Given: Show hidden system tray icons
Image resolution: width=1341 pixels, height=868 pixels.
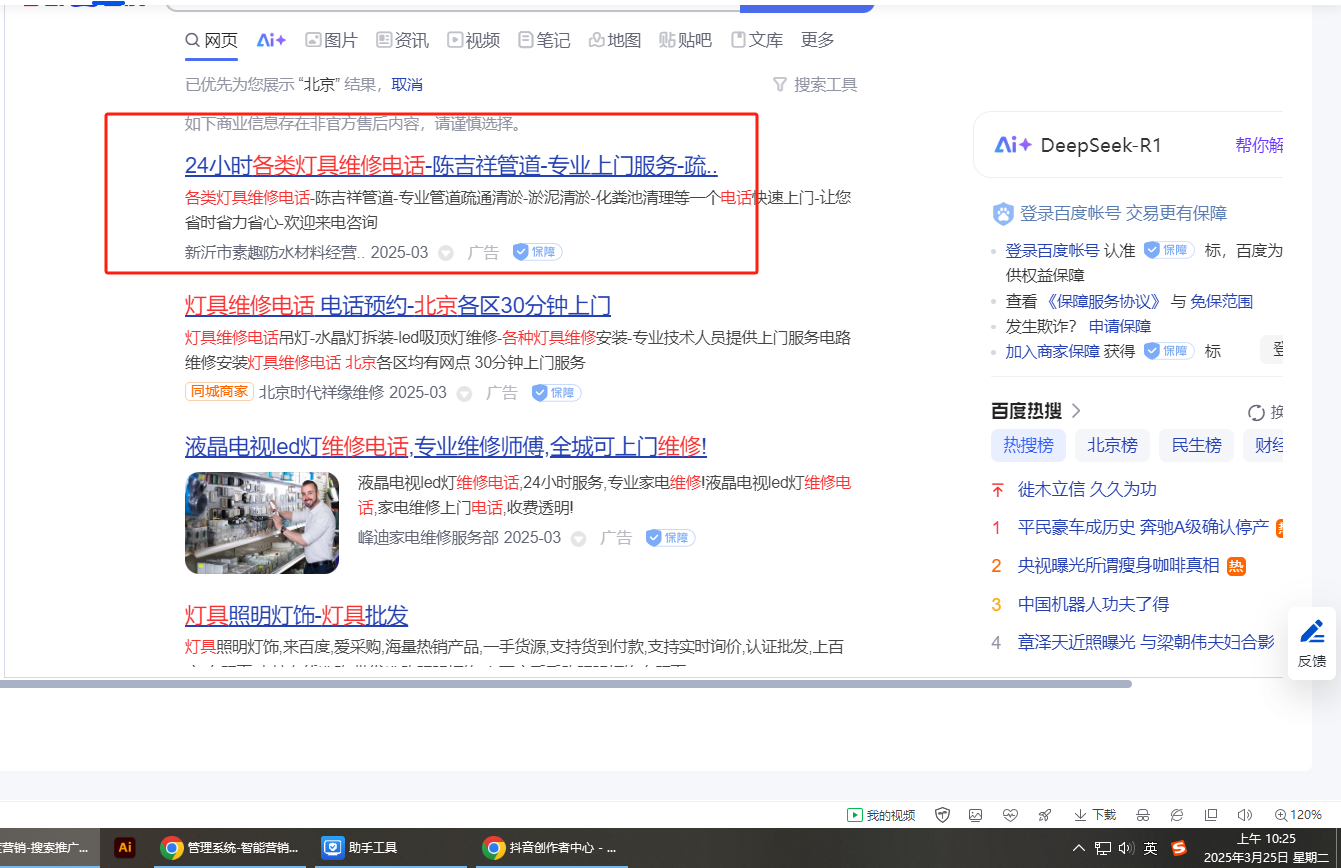Looking at the screenshot, I should click(1079, 848).
